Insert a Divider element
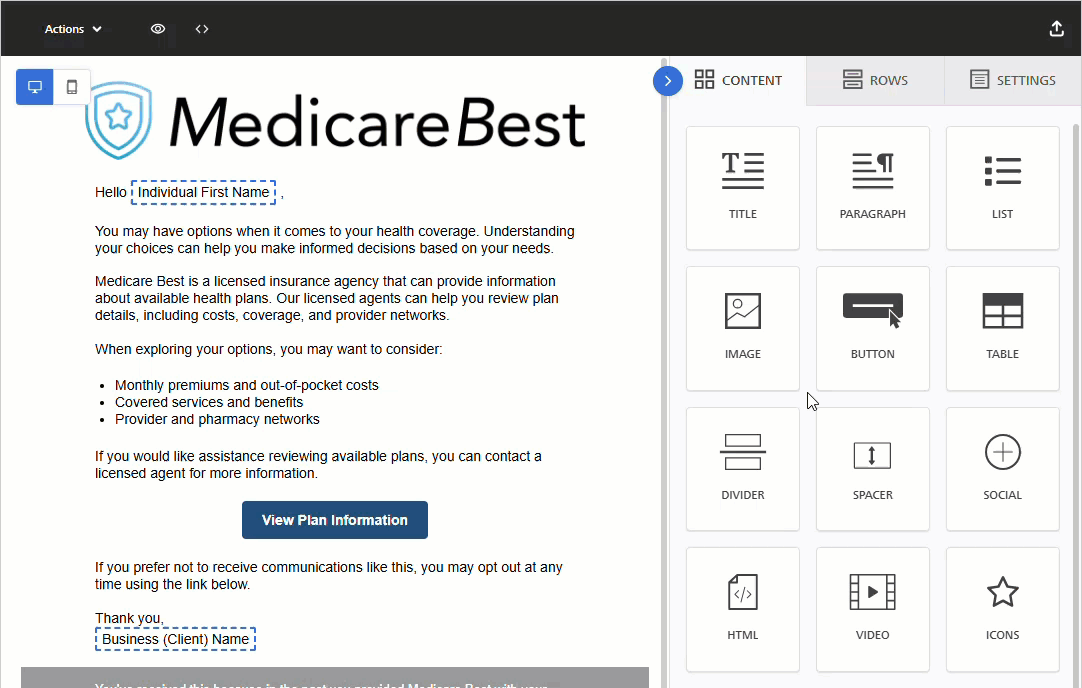 [742, 468]
